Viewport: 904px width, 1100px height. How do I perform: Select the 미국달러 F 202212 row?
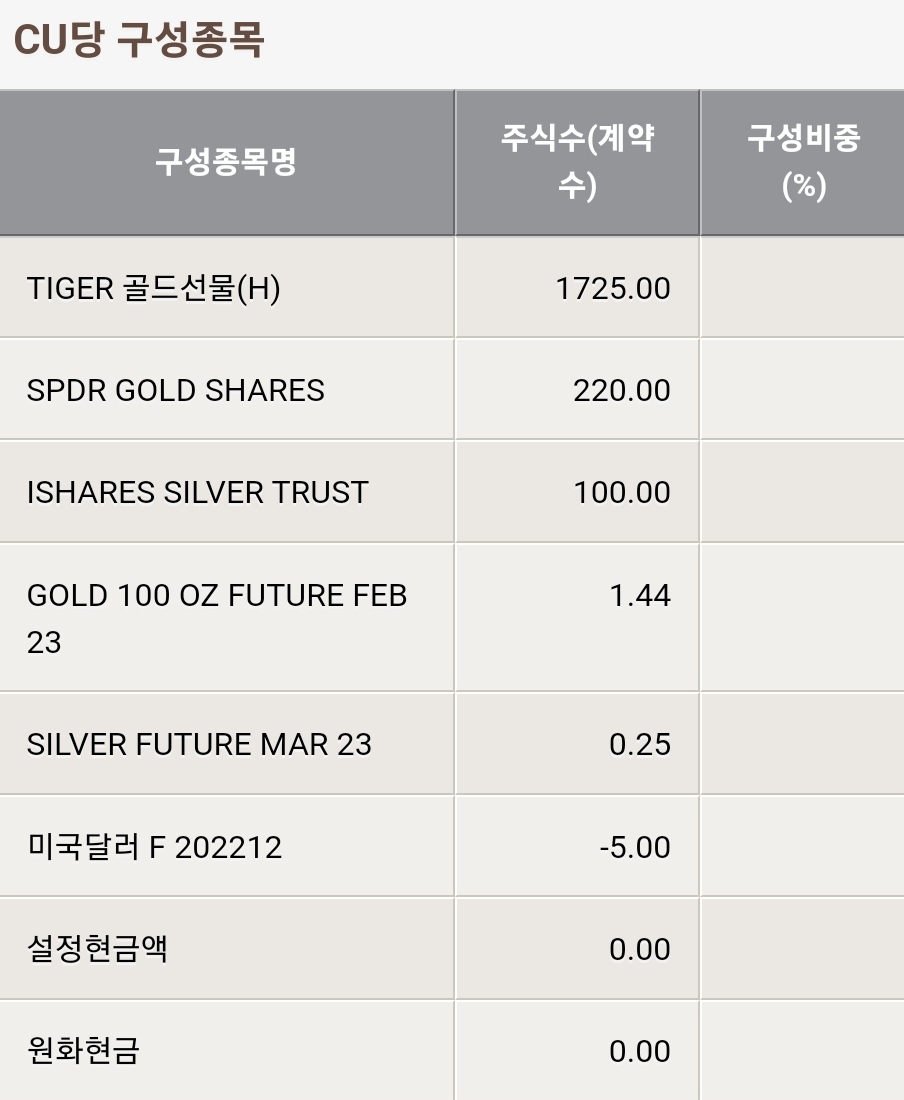pos(452,846)
